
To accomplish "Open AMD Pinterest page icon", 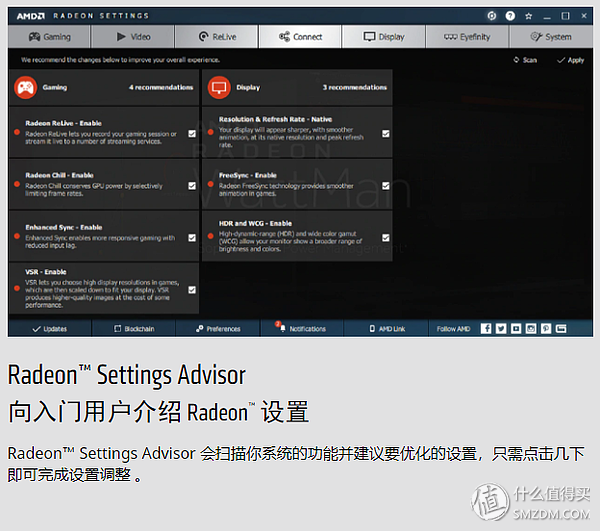I will point(546,328).
